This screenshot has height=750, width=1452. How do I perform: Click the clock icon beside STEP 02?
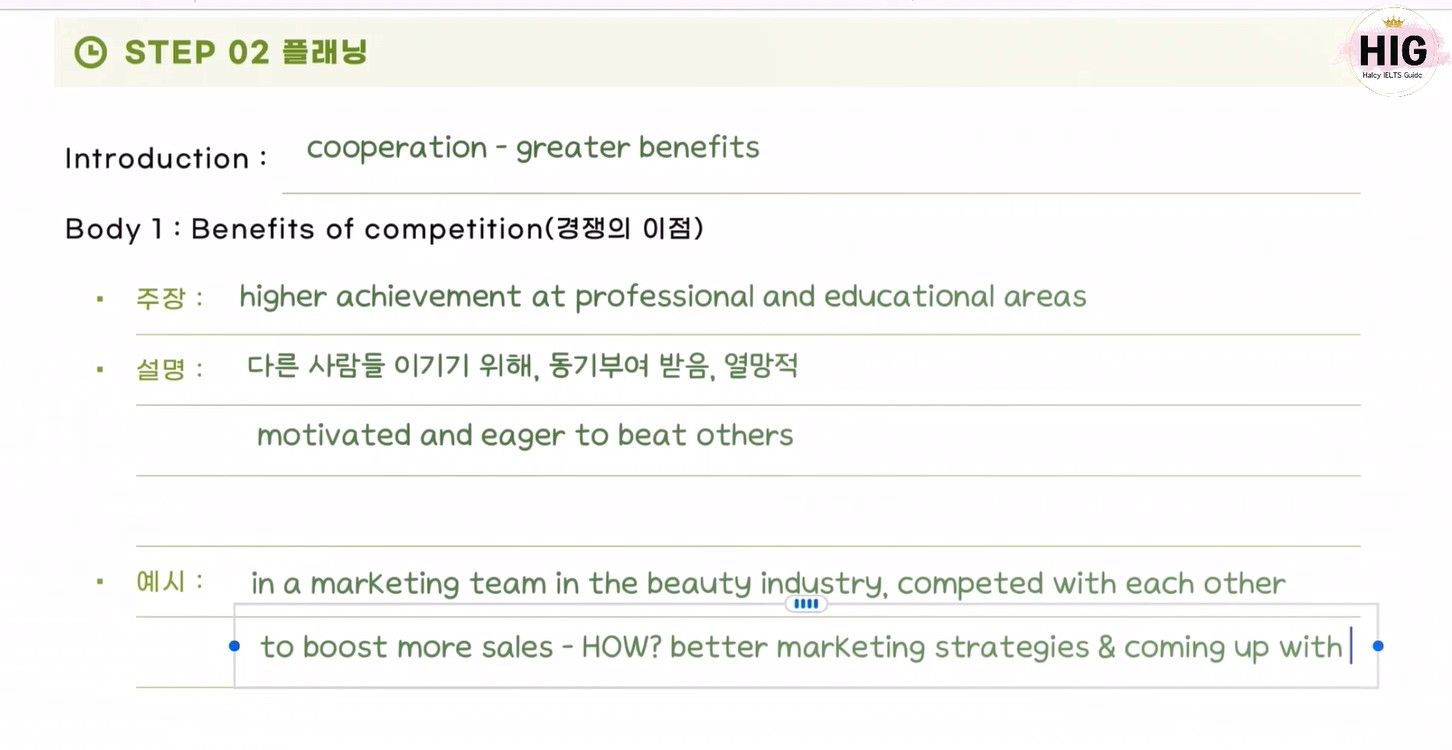[x=91, y=52]
